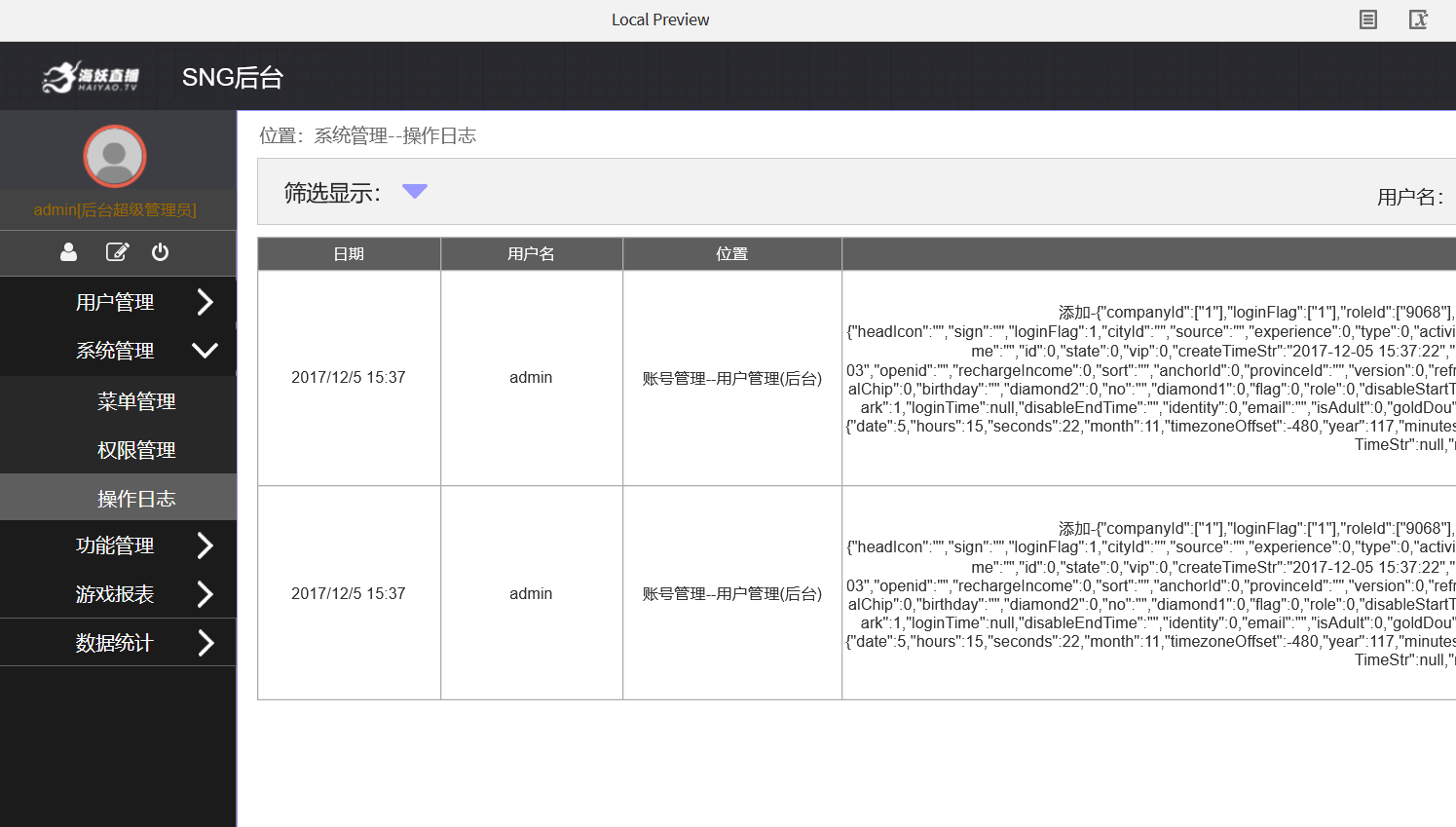Select the 操作日志 submenu entry
The image size is (1456, 827).
pyautogui.click(x=136, y=499)
